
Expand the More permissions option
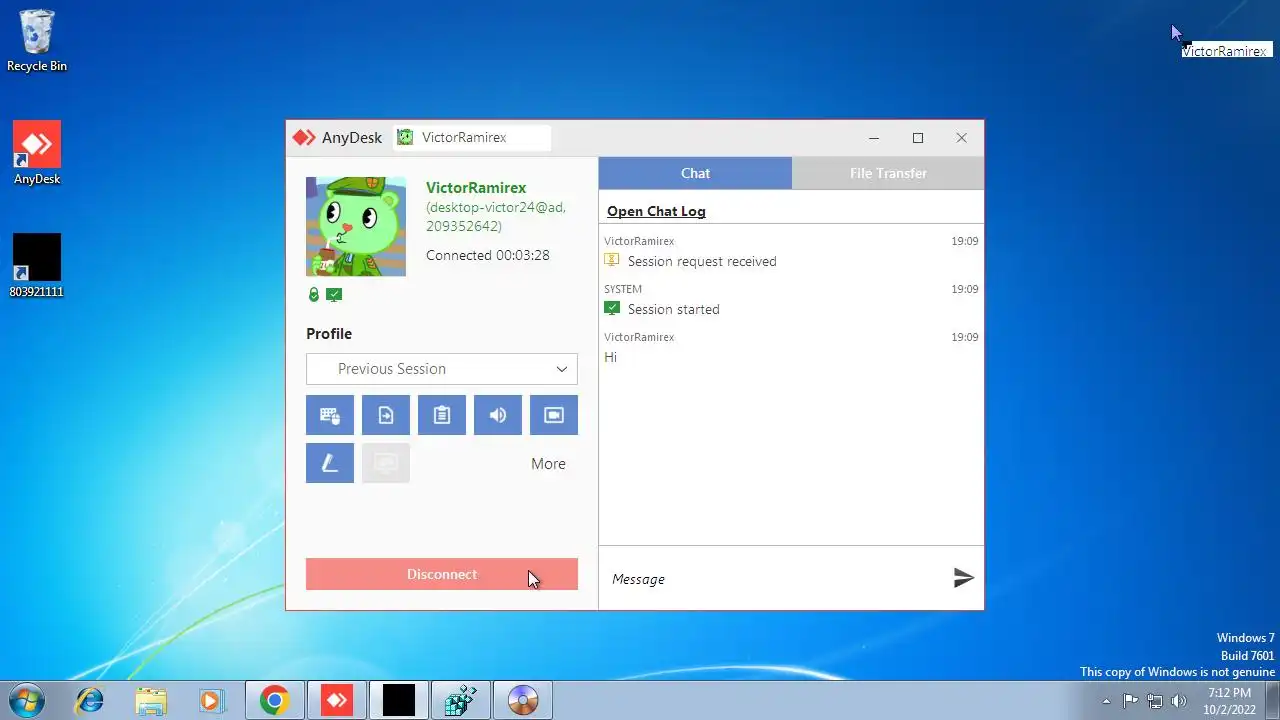548,464
